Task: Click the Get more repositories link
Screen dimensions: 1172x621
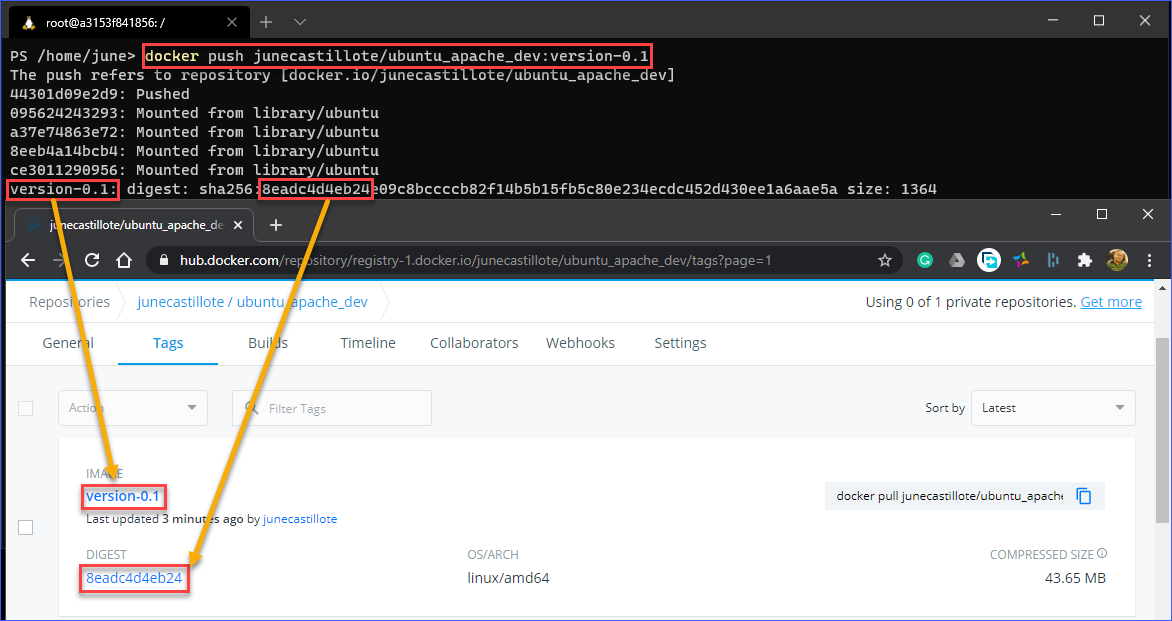Action: [x=1111, y=302]
